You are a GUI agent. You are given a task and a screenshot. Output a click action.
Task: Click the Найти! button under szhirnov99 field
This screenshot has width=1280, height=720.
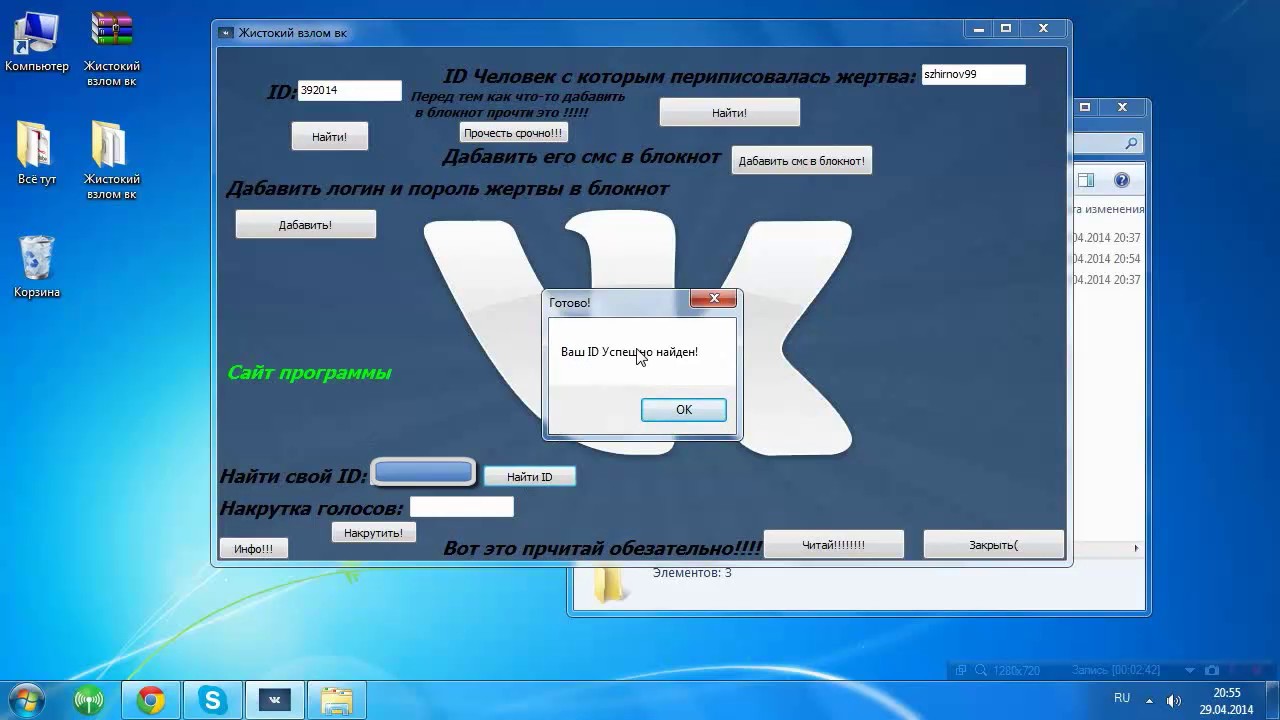tap(730, 113)
